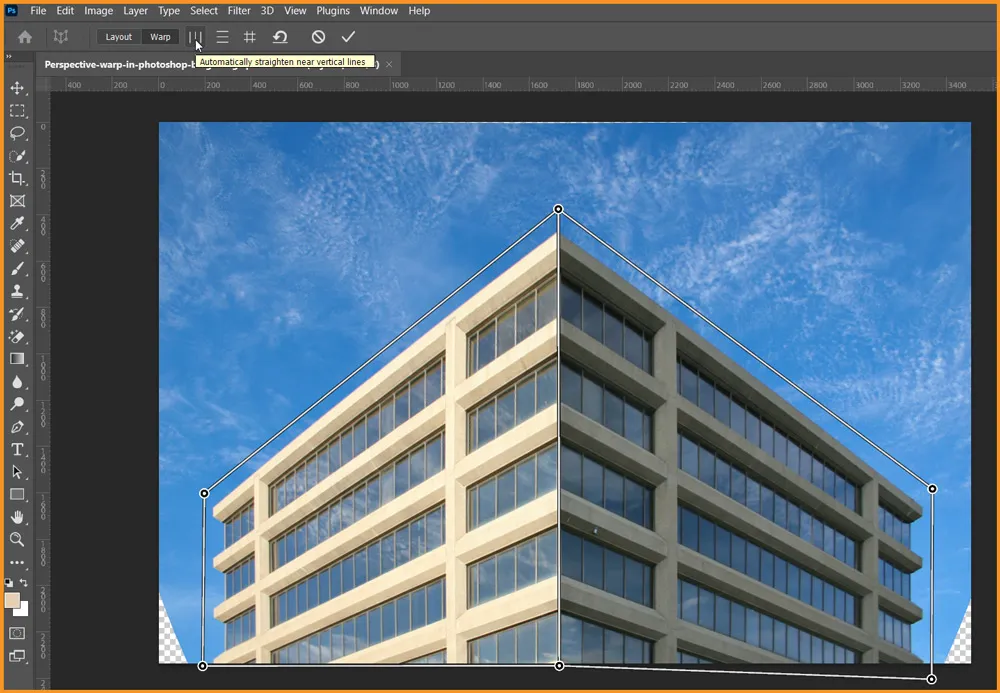Viewport: 1000px width, 693px height.
Task: Select the Clone Stamp tool
Action: [17, 291]
